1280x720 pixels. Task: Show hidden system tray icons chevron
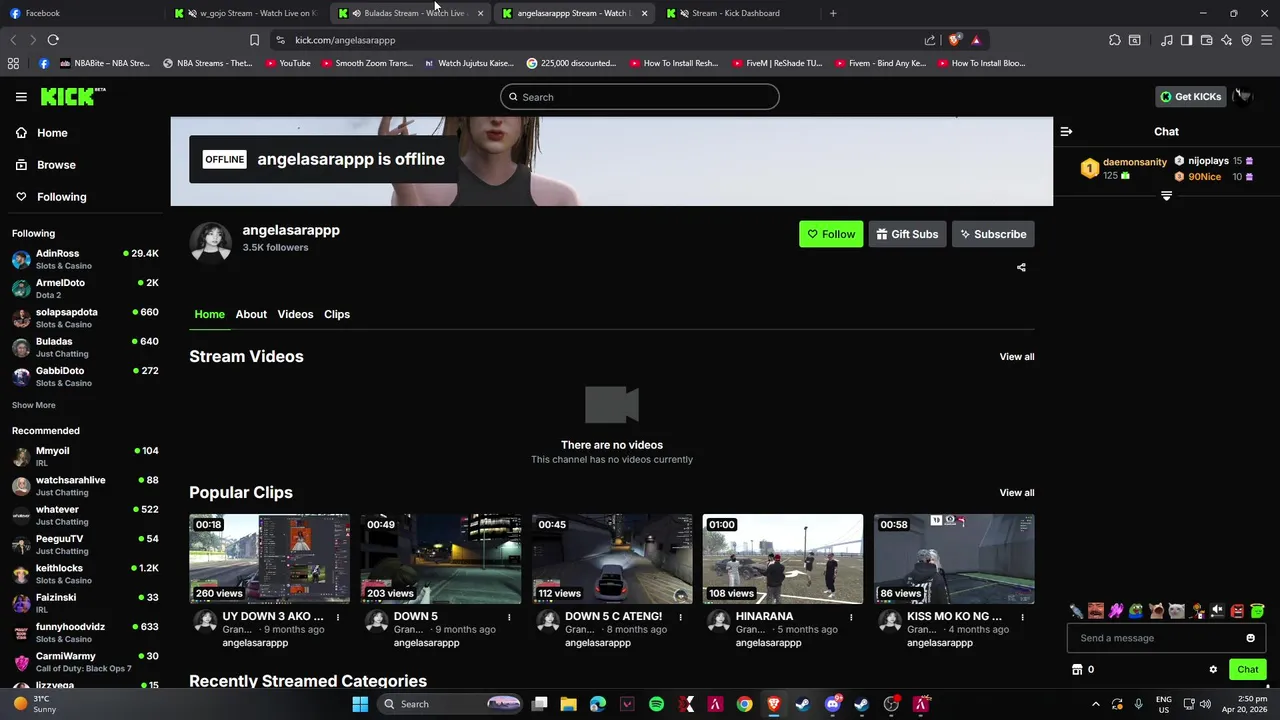tap(1095, 704)
